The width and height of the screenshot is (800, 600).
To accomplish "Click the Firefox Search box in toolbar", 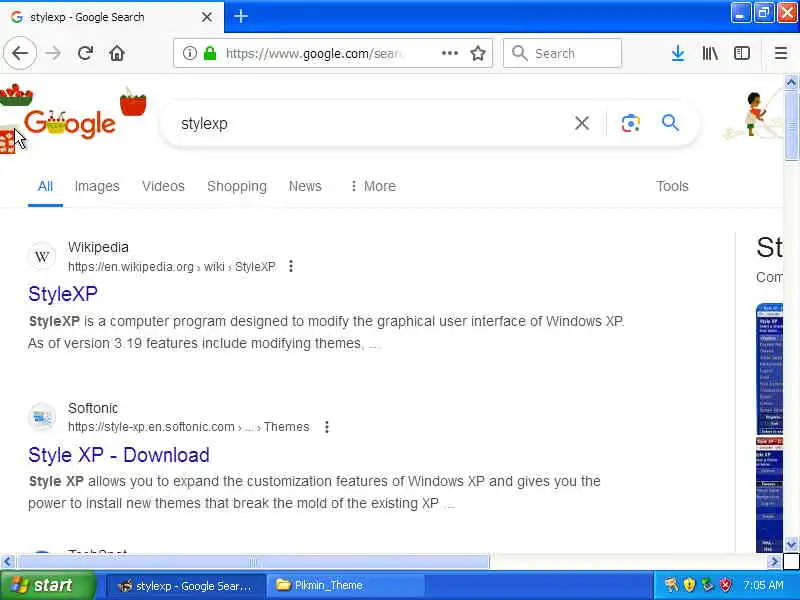I will pyautogui.click(x=562, y=53).
